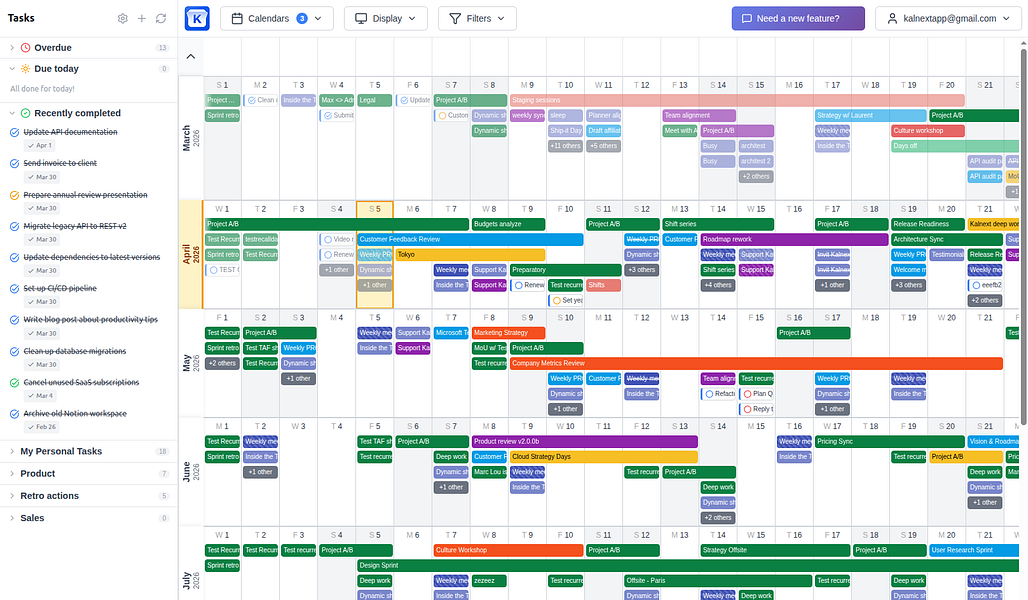This screenshot has height=600, width=1028.
Task: Open Tasks settings gear
Action: pyautogui.click(x=123, y=18)
